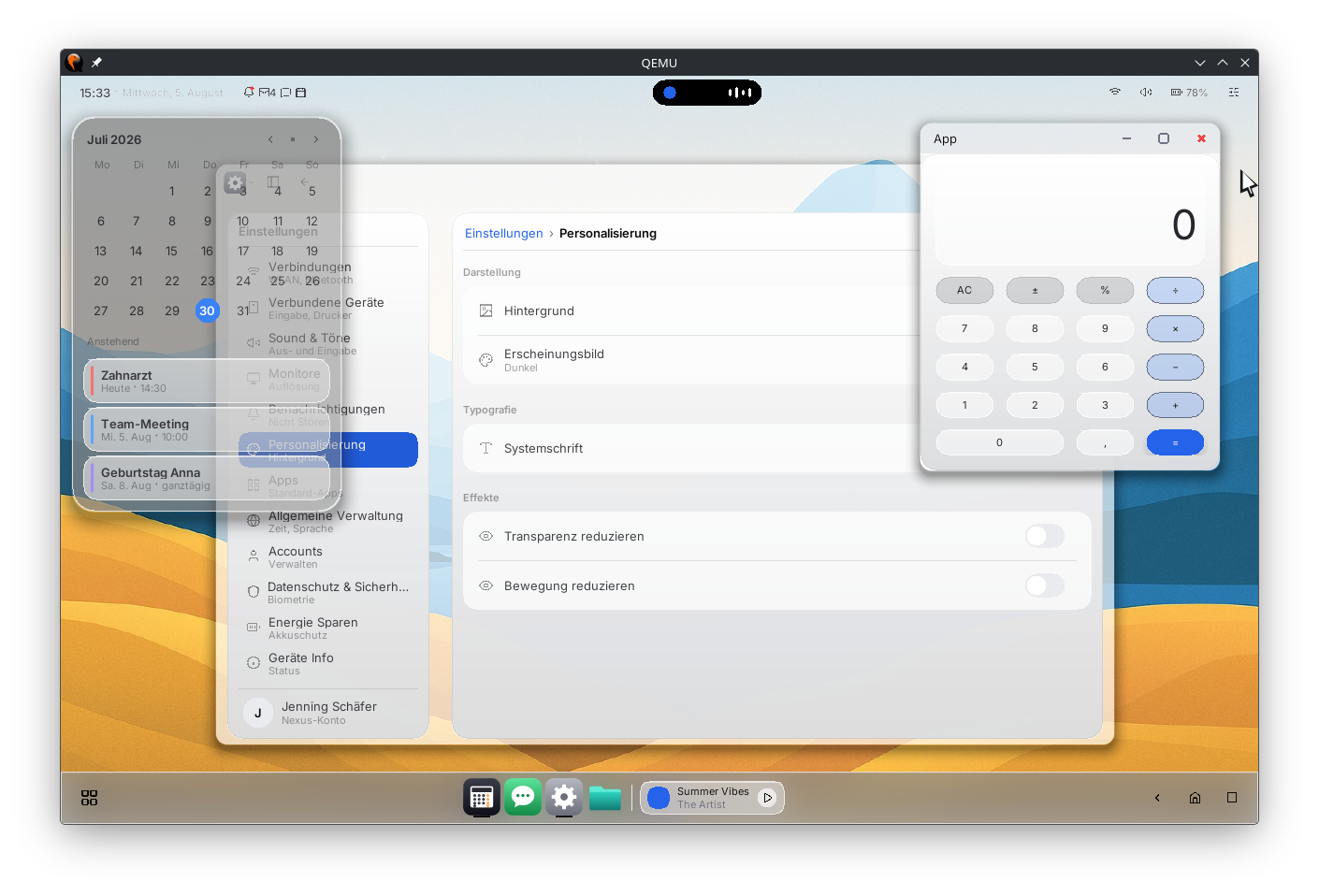Click the wide 0 key on calculator
Viewport: 1319px width, 896px height.
(x=999, y=442)
